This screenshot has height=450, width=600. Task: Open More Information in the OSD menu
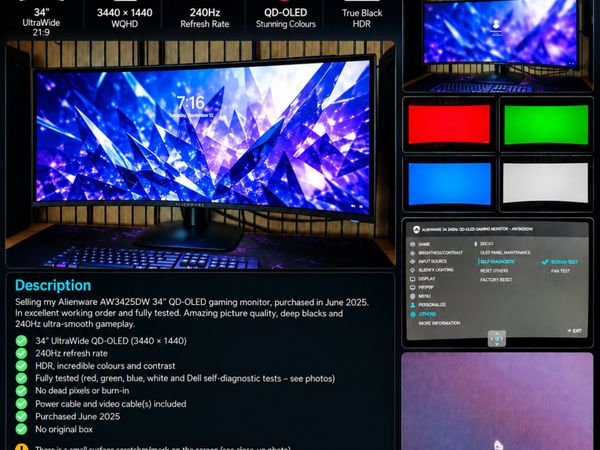coord(439,323)
